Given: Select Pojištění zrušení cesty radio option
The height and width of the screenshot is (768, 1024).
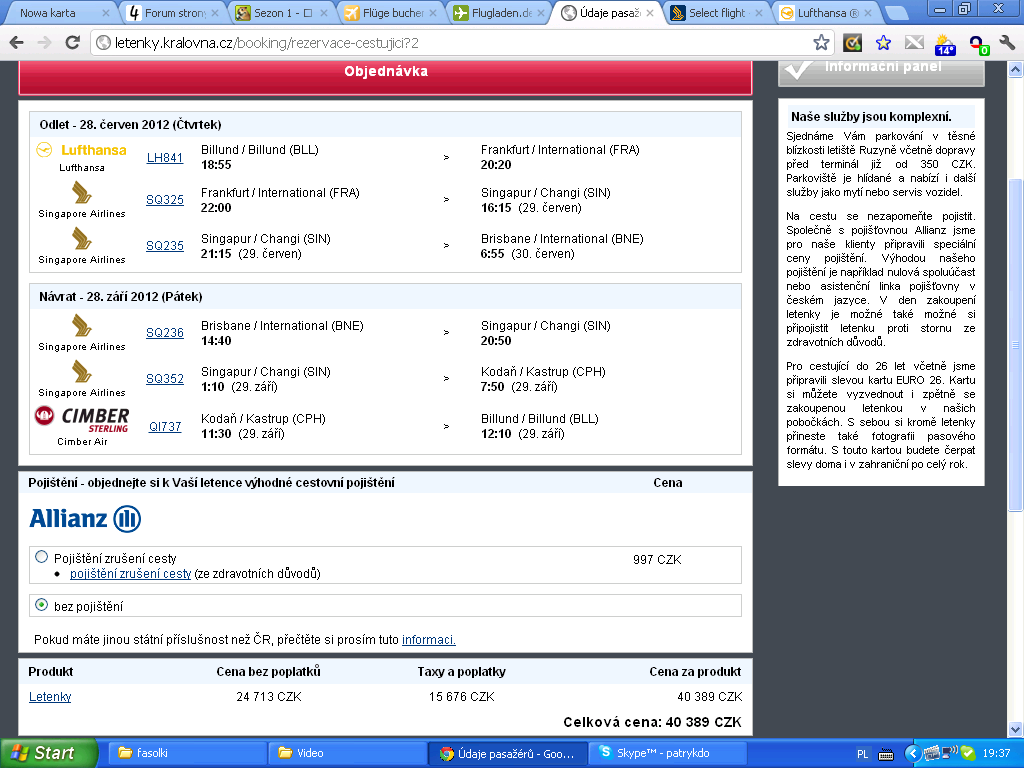Looking at the screenshot, I should pyautogui.click(x=42, y=557).
